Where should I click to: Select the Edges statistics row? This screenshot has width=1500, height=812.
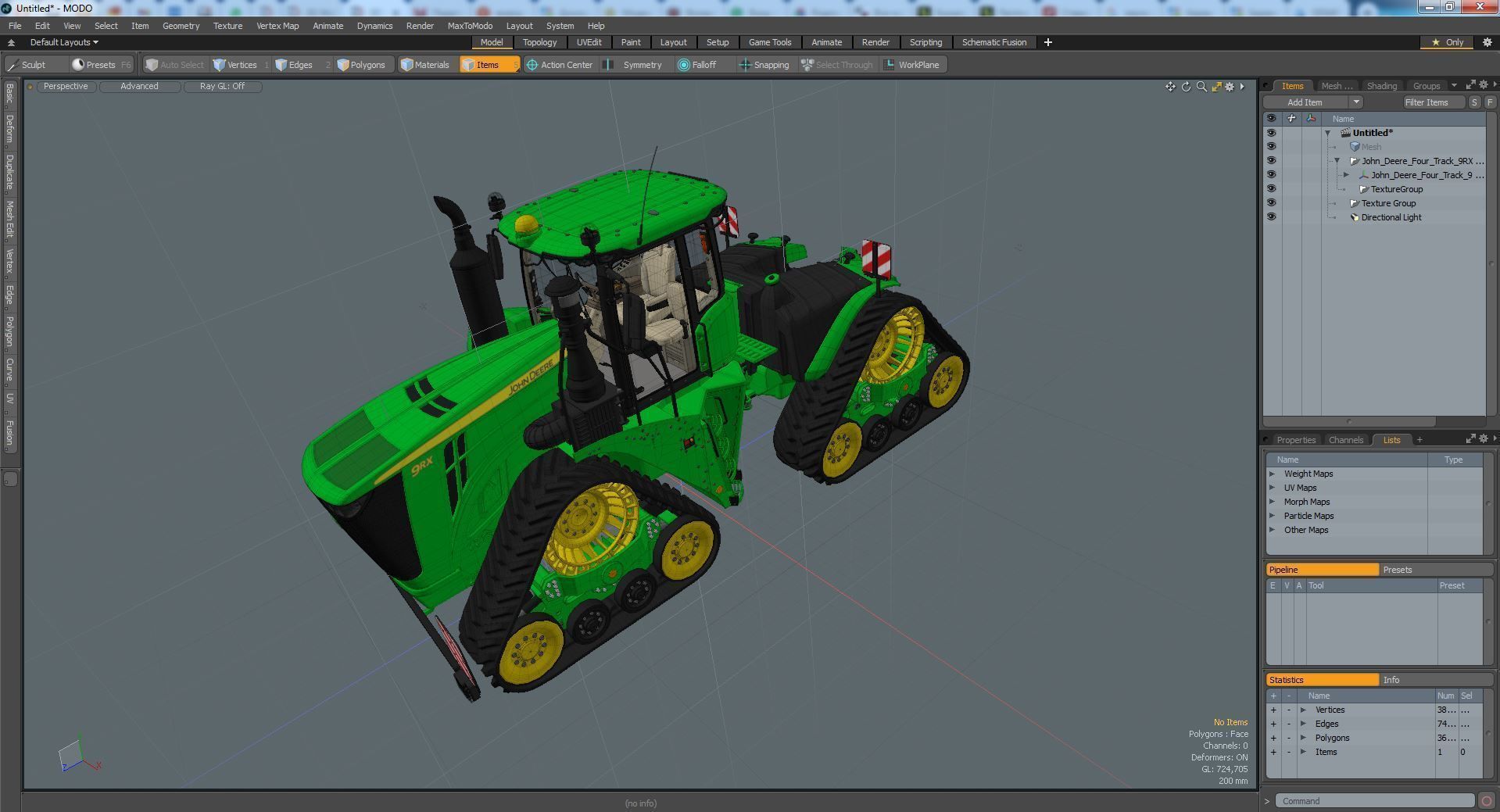click(x=1373, y=724)
